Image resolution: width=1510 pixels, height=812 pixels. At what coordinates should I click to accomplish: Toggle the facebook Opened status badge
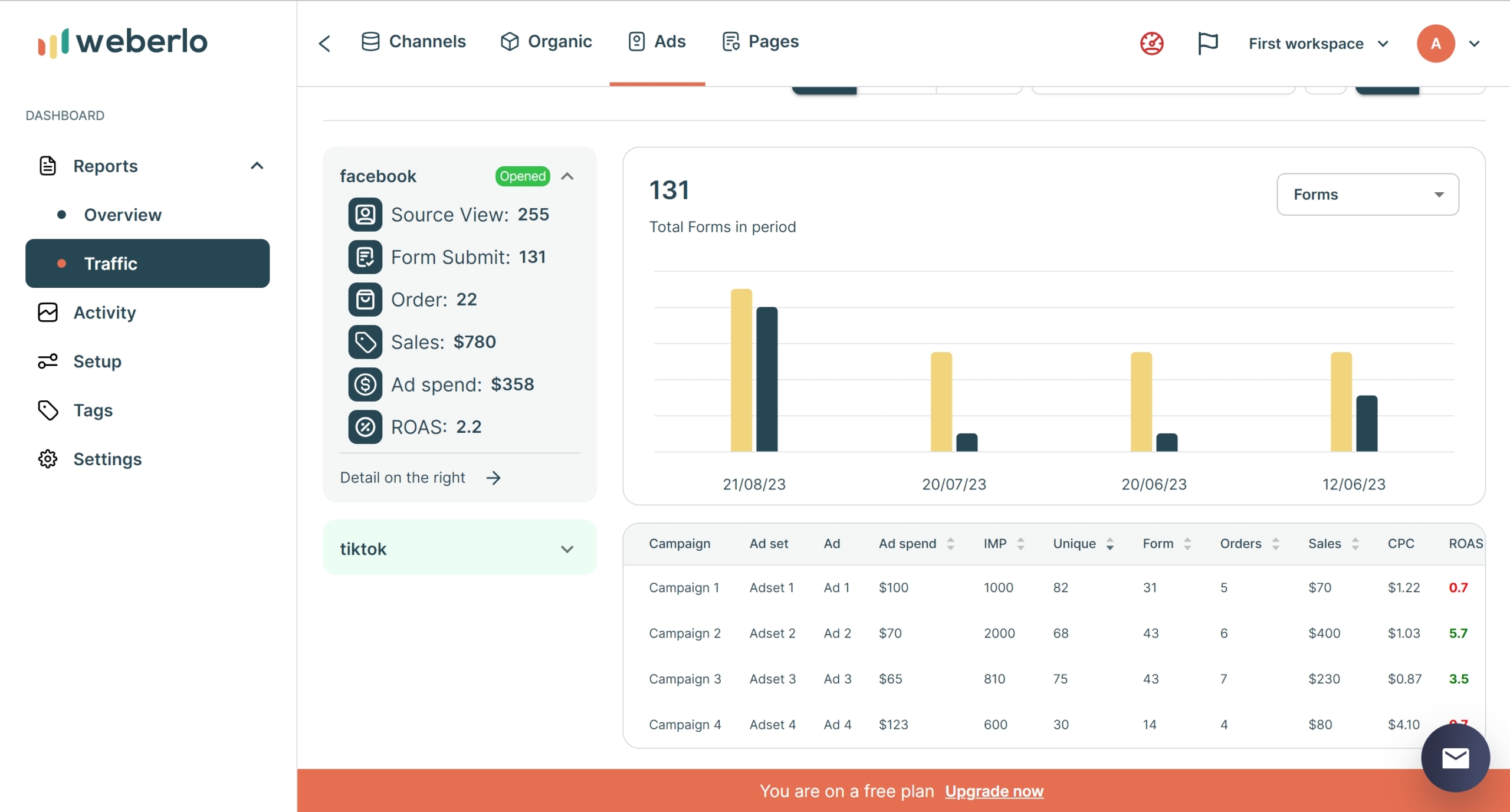coord(522,175)
